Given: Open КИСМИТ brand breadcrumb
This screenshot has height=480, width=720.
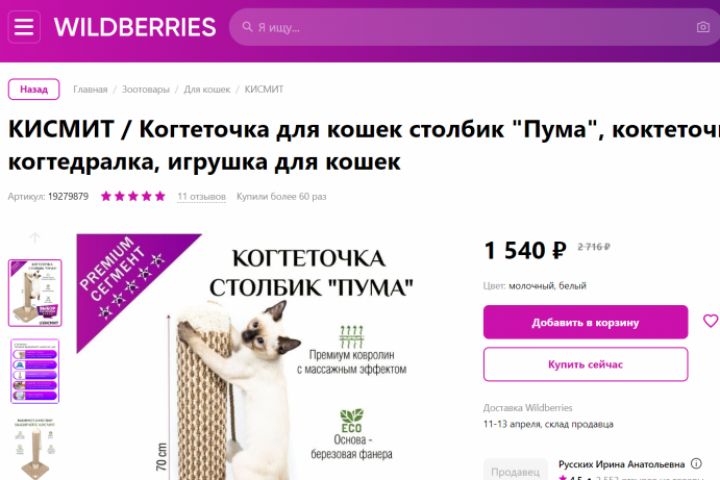Looking at the screenshot, I should (x=264, y=89).
